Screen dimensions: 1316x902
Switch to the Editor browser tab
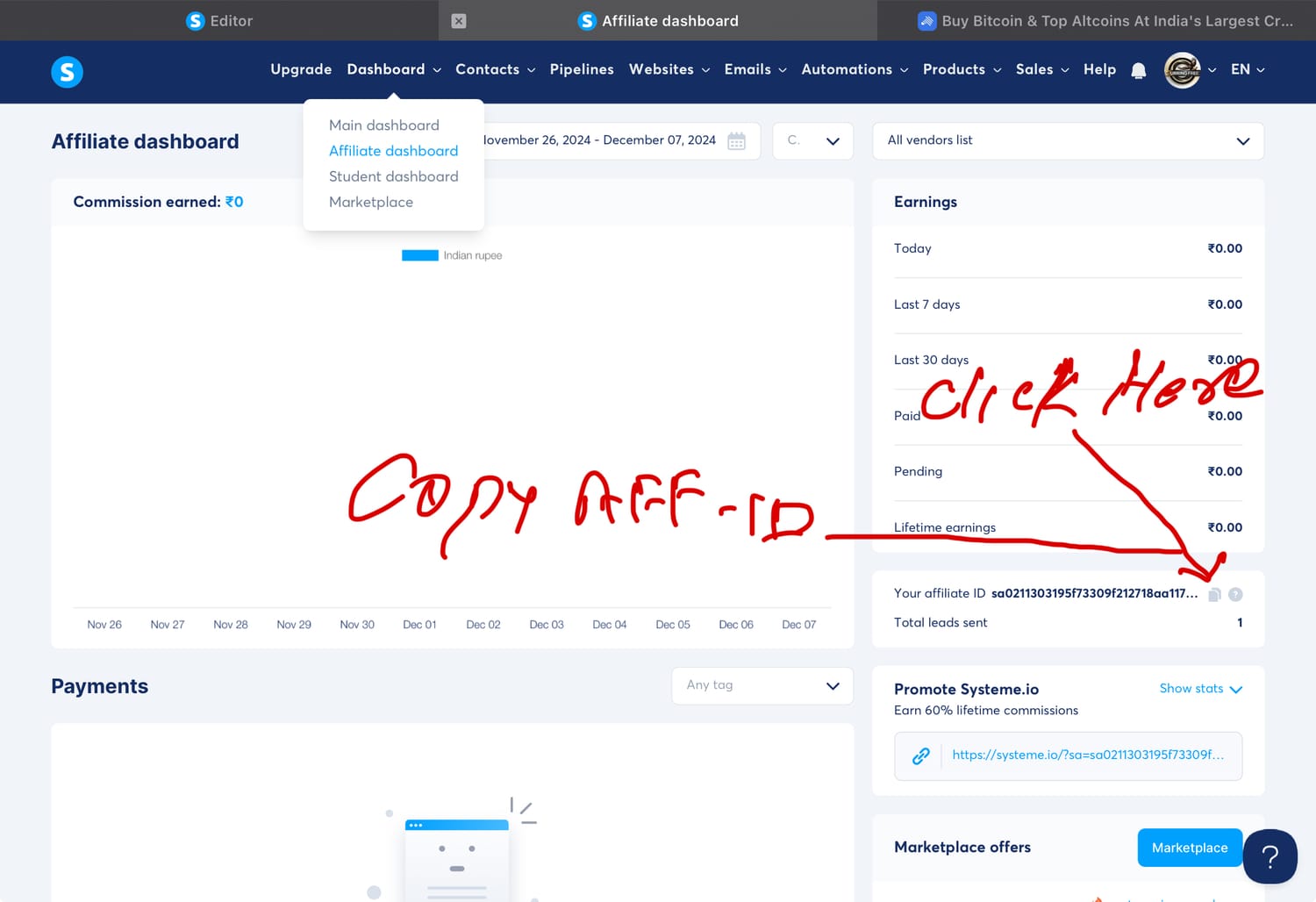tap(219, 20)
